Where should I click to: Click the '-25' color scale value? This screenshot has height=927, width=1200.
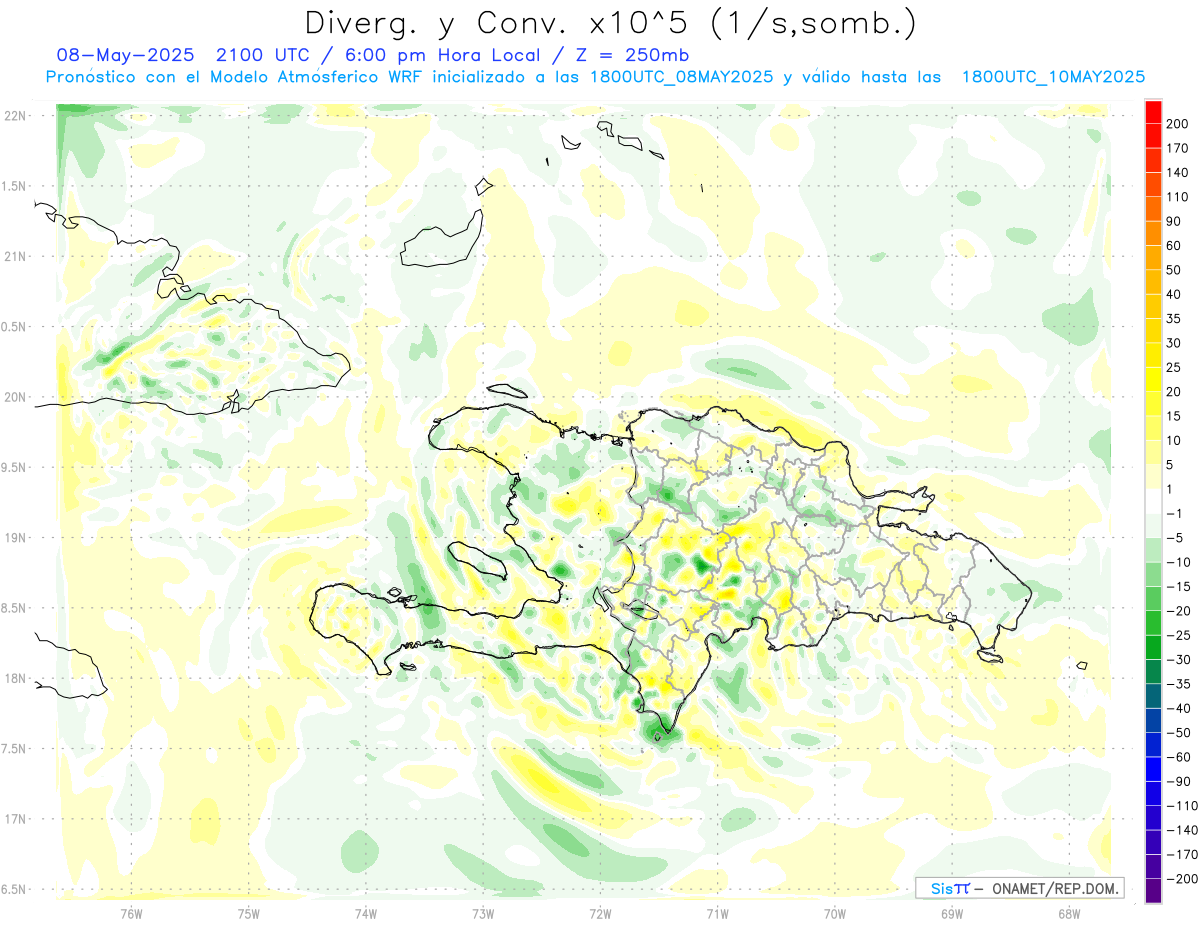click(1177, 635)
